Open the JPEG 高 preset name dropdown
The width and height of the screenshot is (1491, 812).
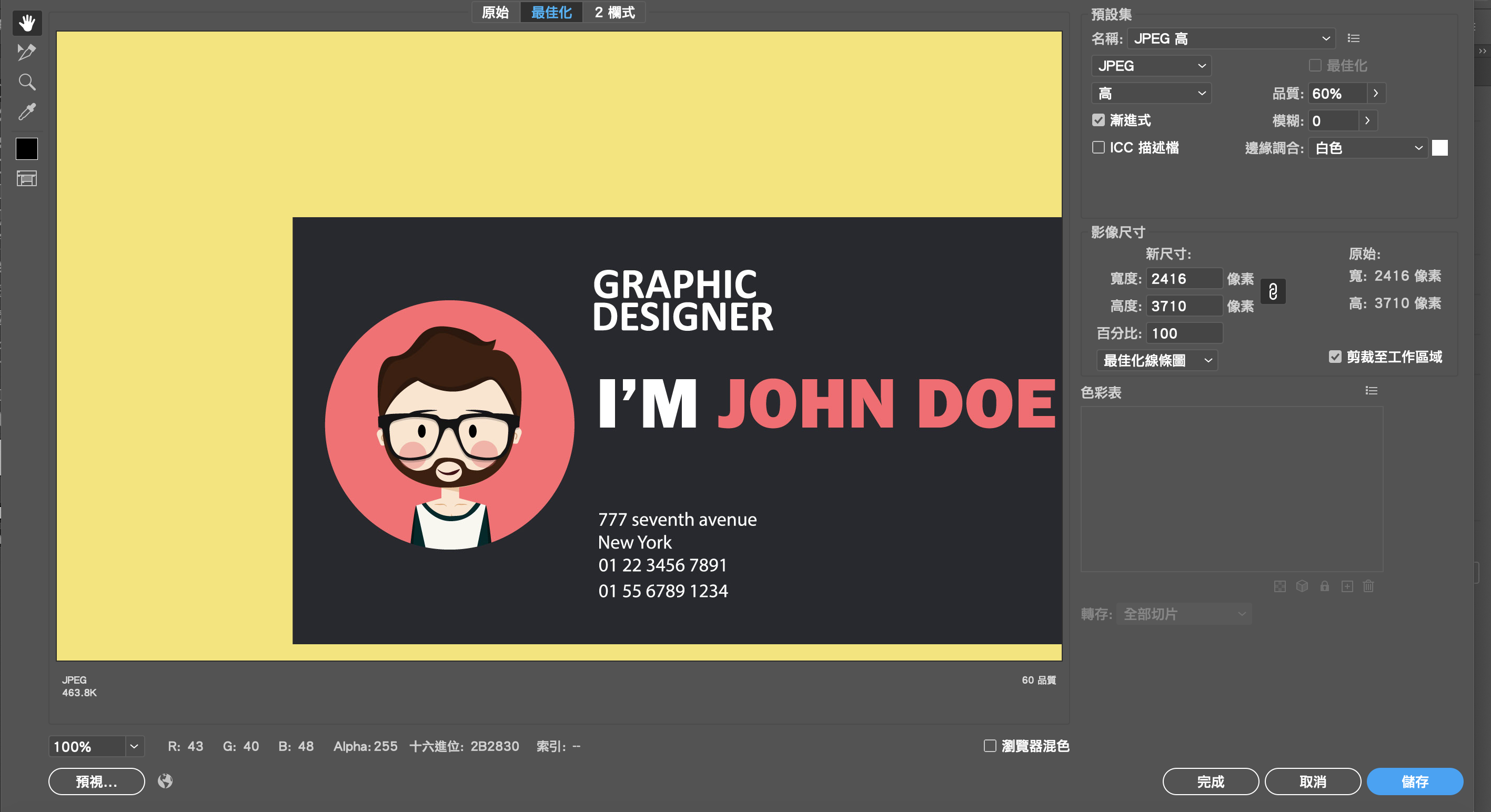(x=1231, y=38)
